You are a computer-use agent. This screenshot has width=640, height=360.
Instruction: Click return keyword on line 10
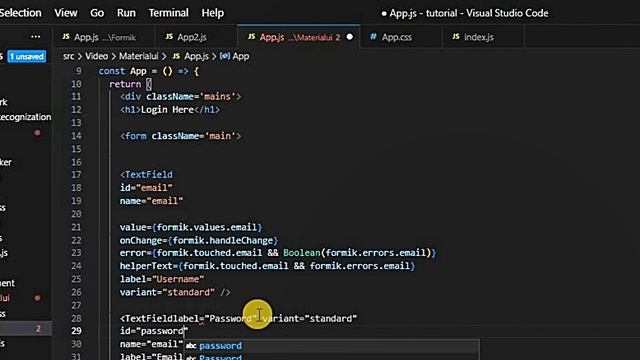125,84
